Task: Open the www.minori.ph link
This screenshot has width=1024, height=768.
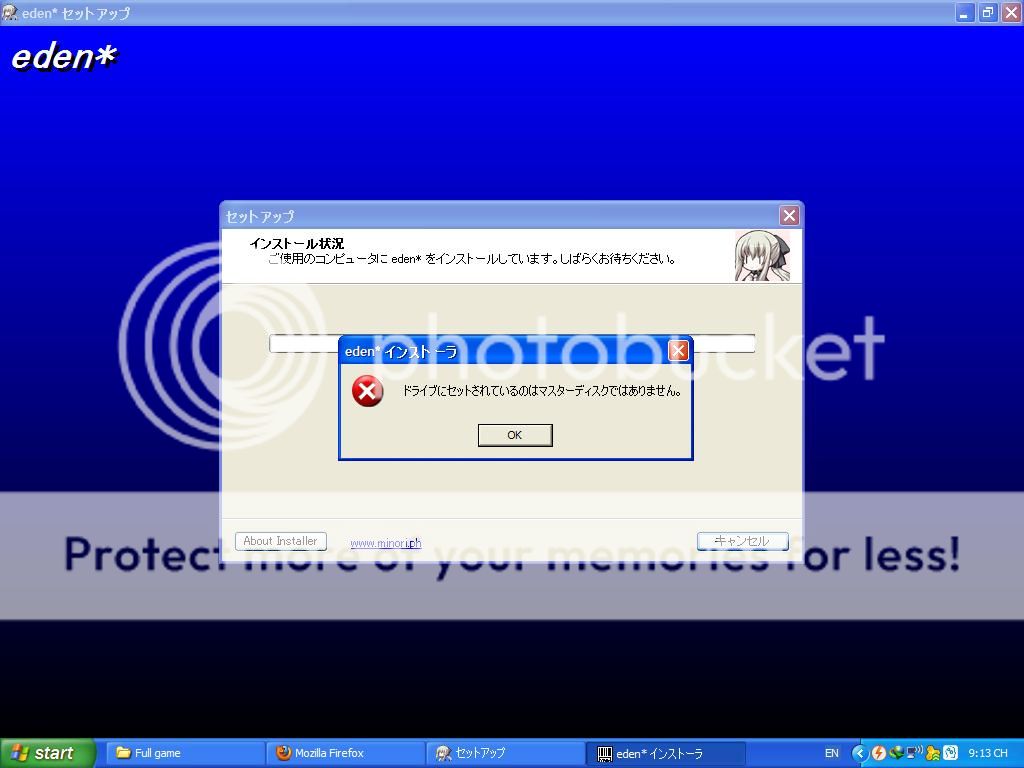Action: tap(385, 543)
